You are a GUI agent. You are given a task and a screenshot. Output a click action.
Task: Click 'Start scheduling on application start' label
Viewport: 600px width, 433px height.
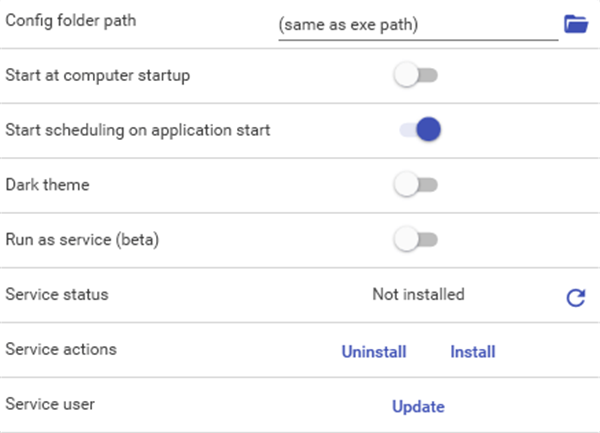pos(137,130)
